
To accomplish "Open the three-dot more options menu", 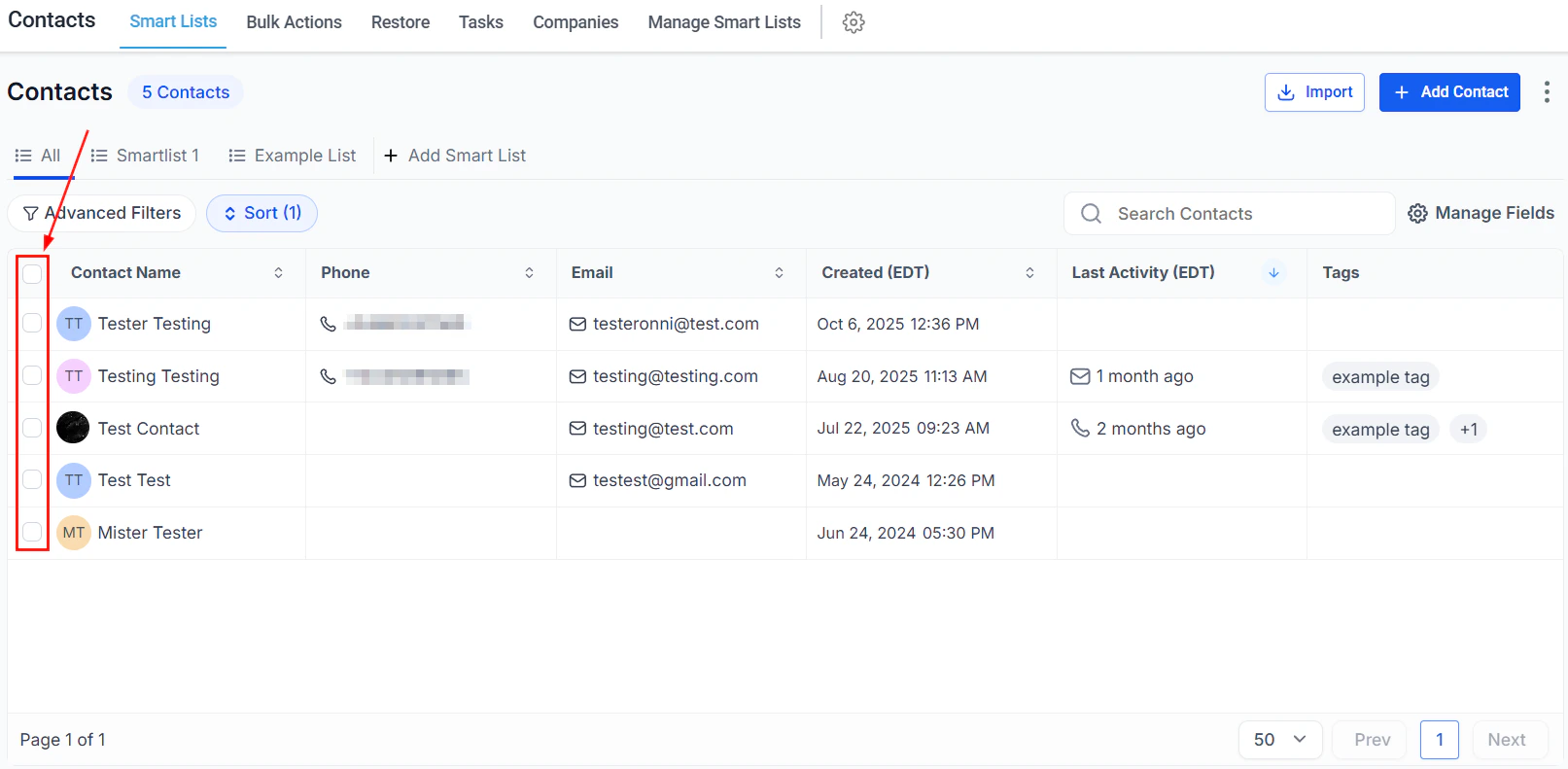I will [1547, 92].
